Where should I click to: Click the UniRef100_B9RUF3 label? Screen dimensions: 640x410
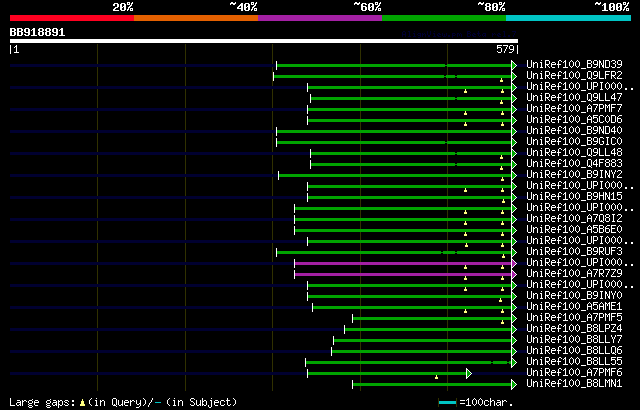pyautogui.click(x=574, y=252)
